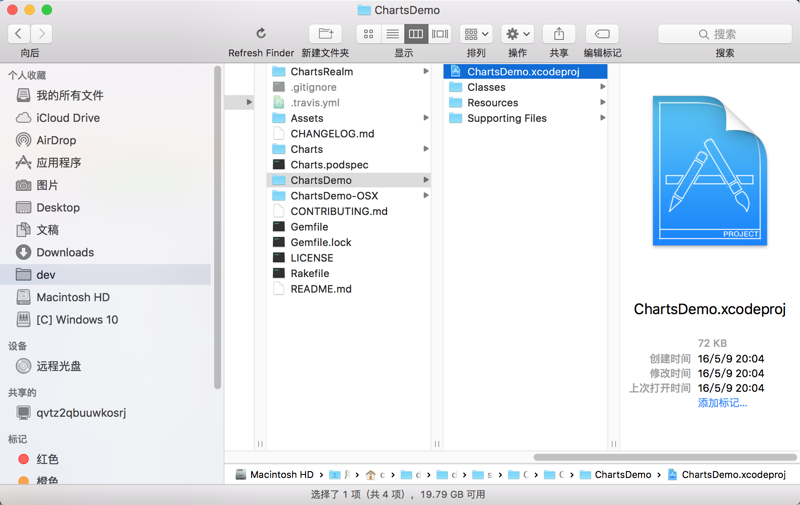Click the sidebar vertical scrollbar
Viewport: 800px width, 505px height.
[x=217, y=227]
